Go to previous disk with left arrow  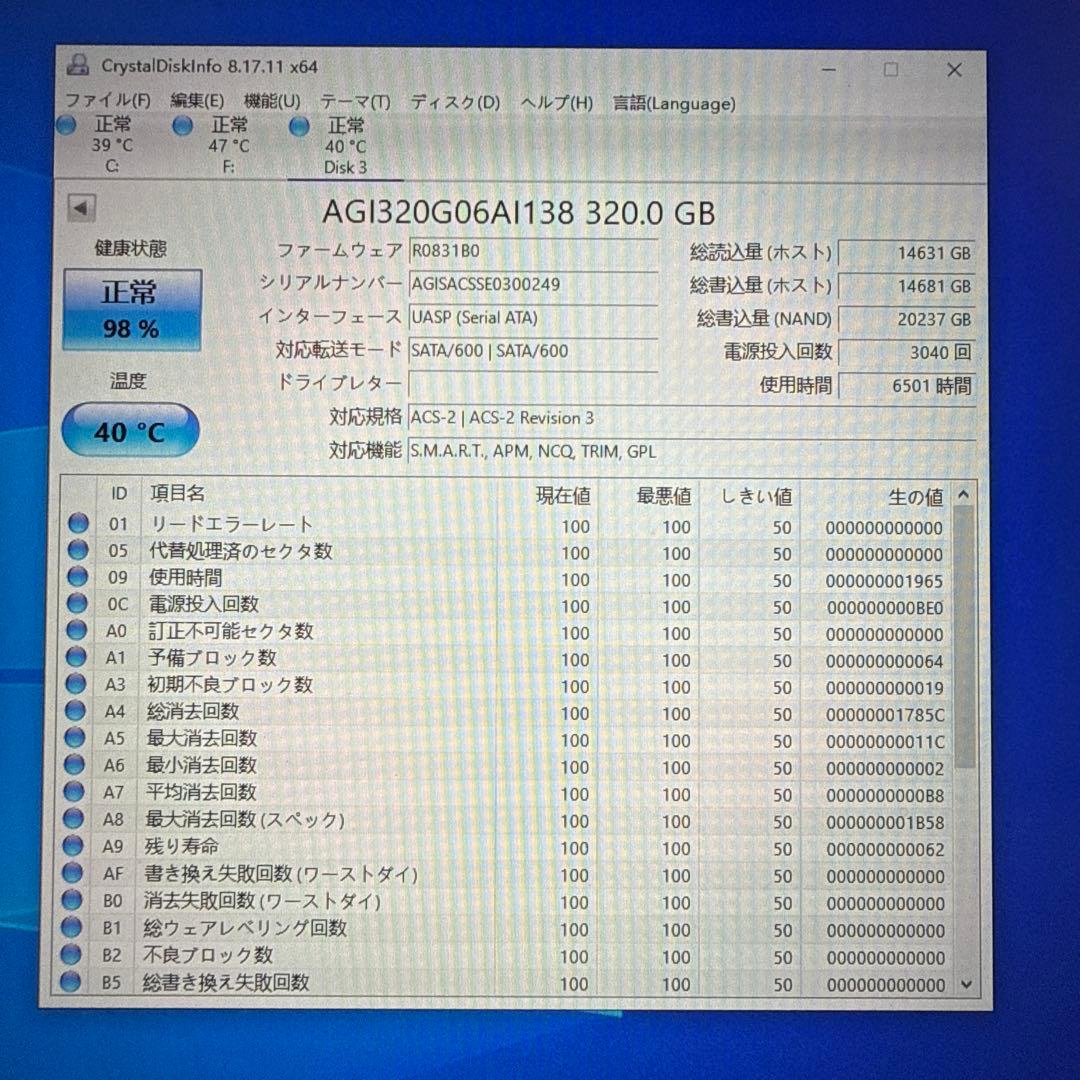click(81, 208)
